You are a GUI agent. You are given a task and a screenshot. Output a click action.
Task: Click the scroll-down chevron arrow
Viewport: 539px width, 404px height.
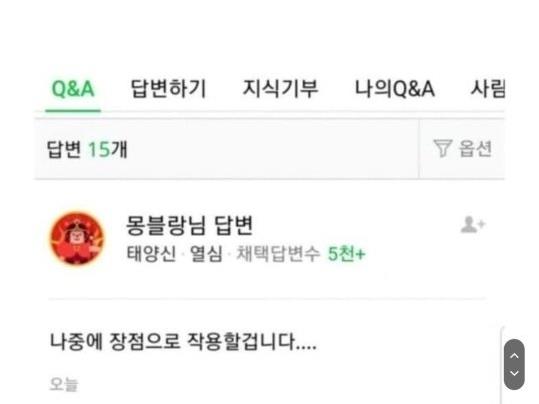(x=514, y=373)
